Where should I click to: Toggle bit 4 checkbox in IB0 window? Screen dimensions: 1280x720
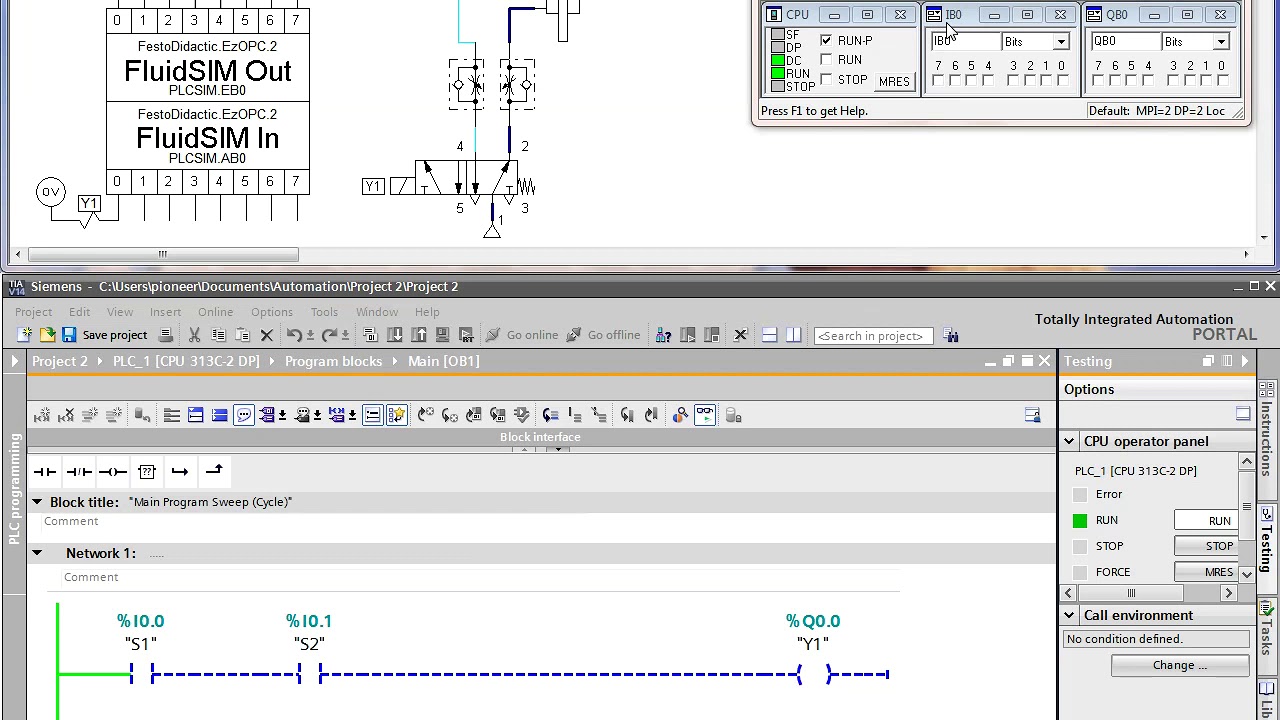pos(988,81)
